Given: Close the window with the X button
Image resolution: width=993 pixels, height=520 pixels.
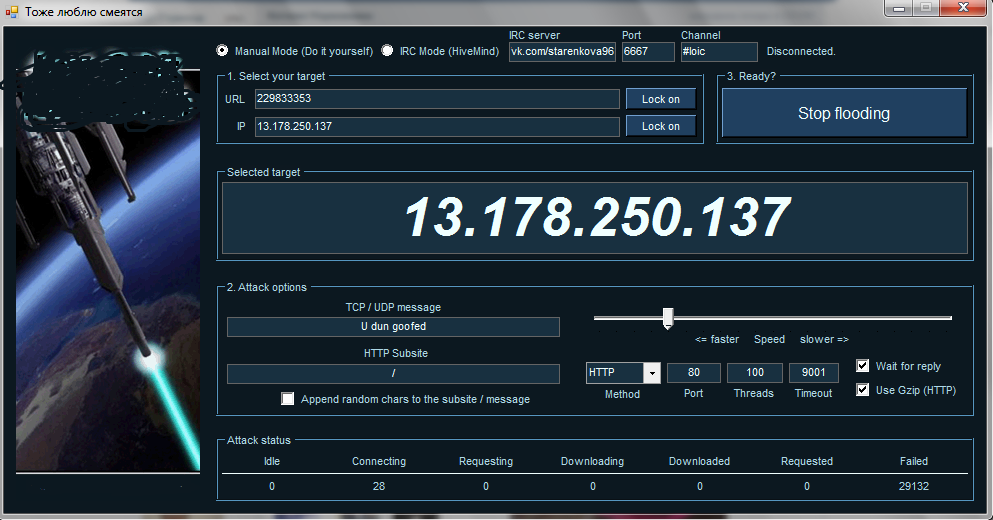Looking at the screenshot, I should point(963,8).
